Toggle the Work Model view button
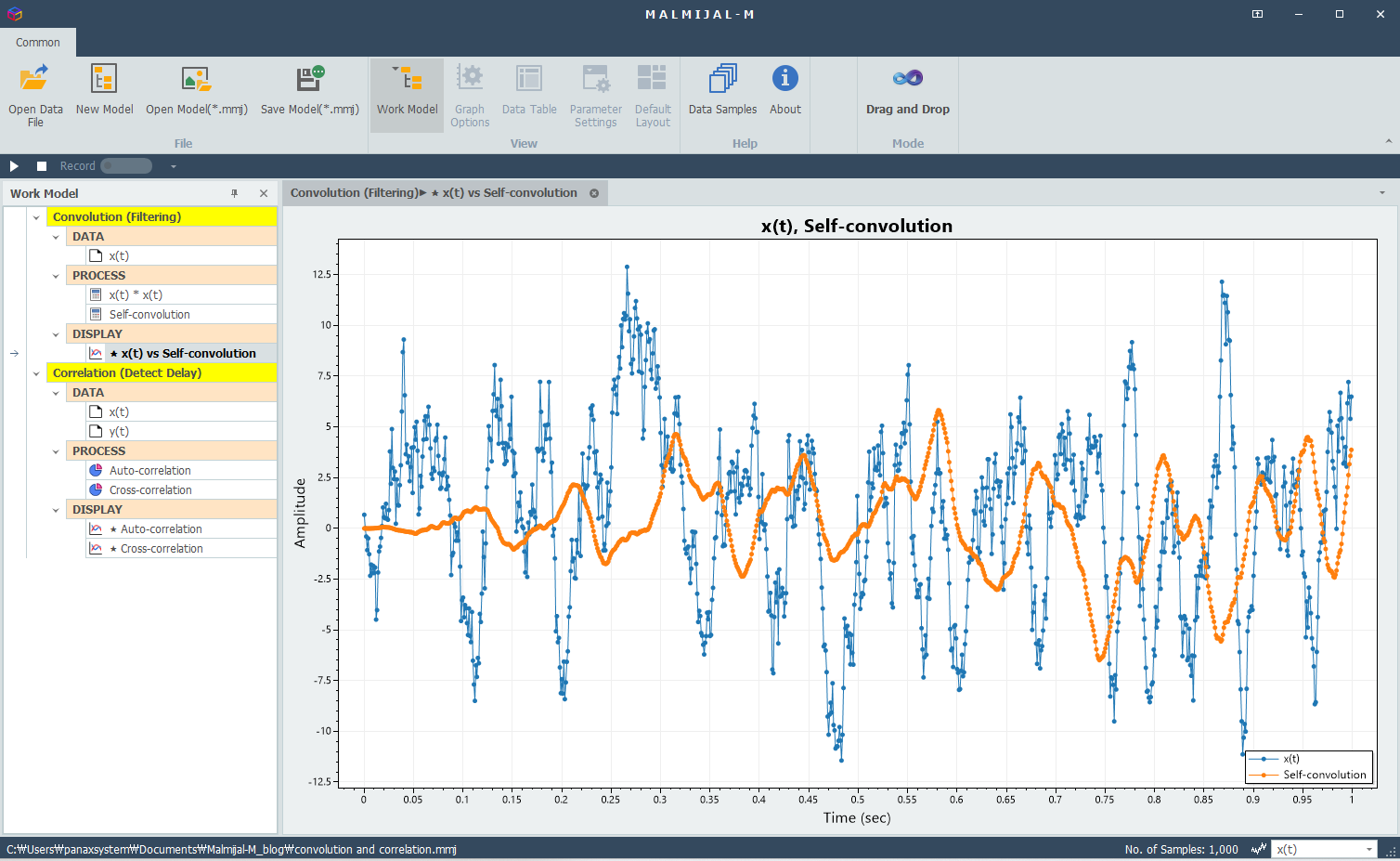This screenshot has height=861, width=1400. pos(407,95)
